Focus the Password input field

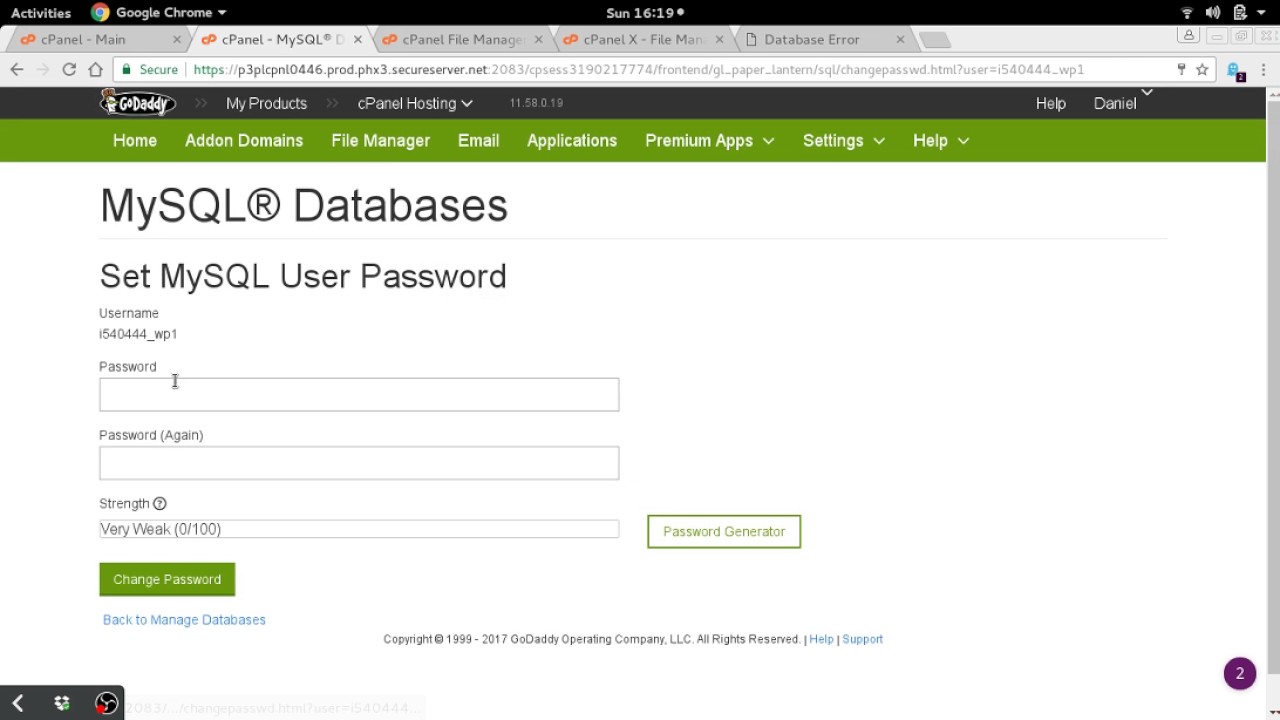(x=359, y=395)
